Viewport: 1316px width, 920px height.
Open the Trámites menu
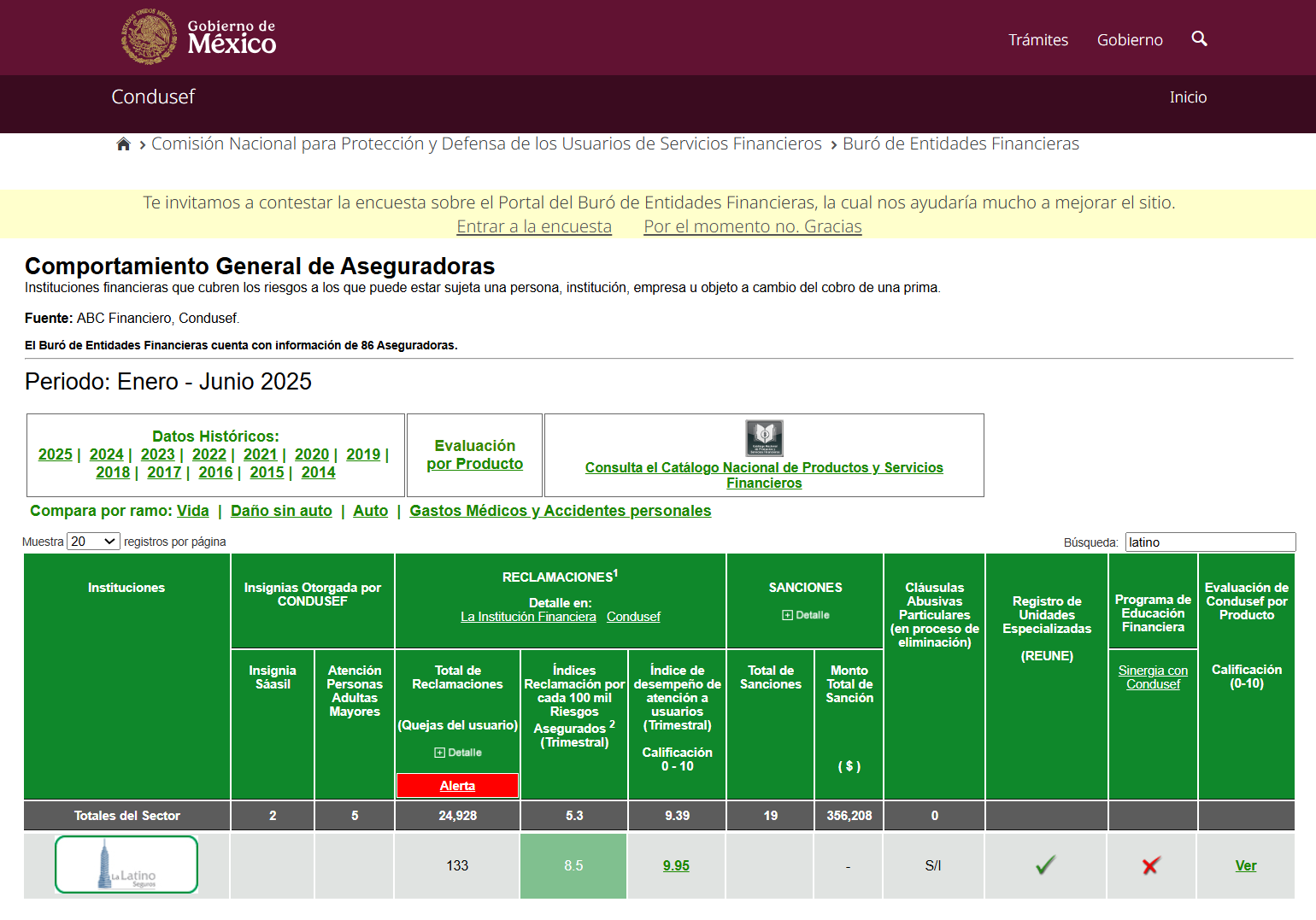coord(1037,40)
